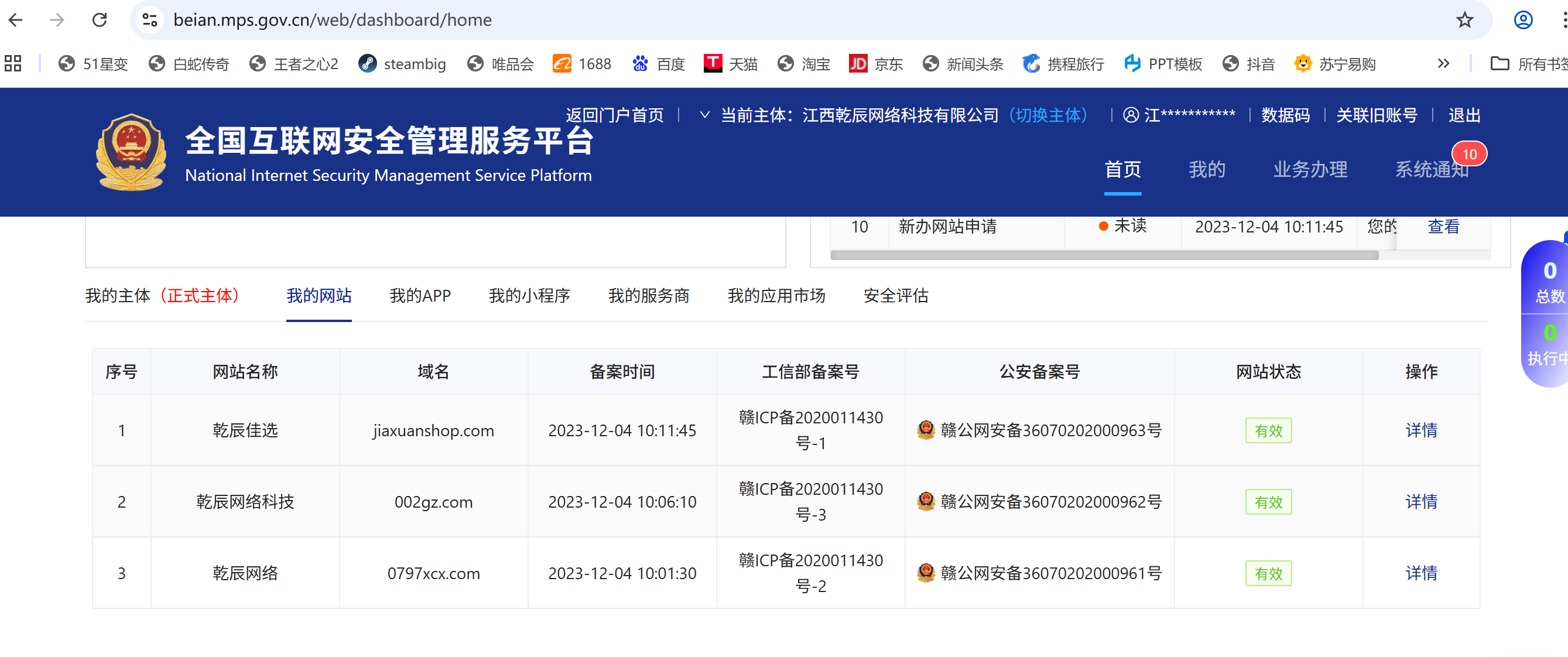This screenshot has height=657, width=1568.
Task: Bookmark this page with the star icon
Action: click(x=1464, y=20)
